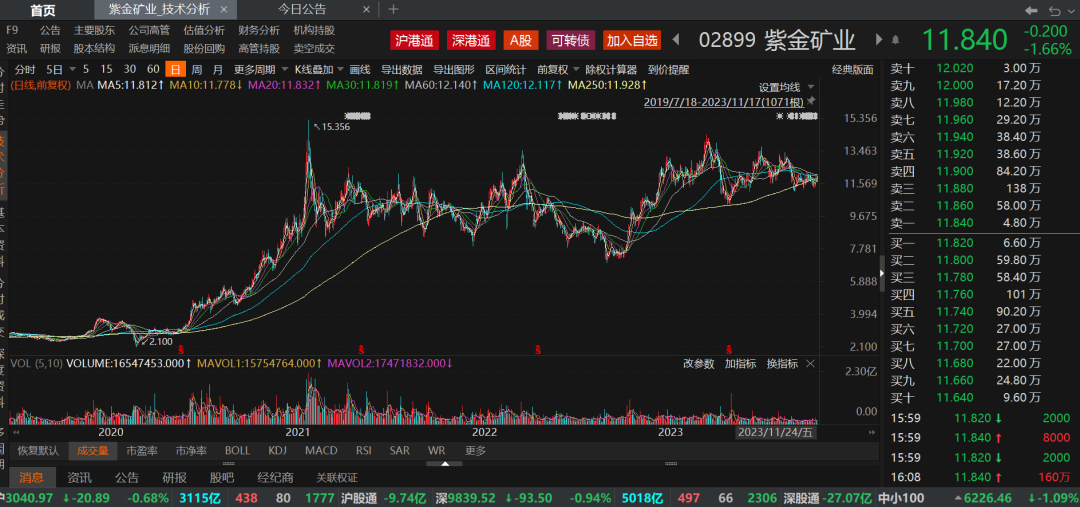Open 估值分析 in the info menu

pos(204,30)
